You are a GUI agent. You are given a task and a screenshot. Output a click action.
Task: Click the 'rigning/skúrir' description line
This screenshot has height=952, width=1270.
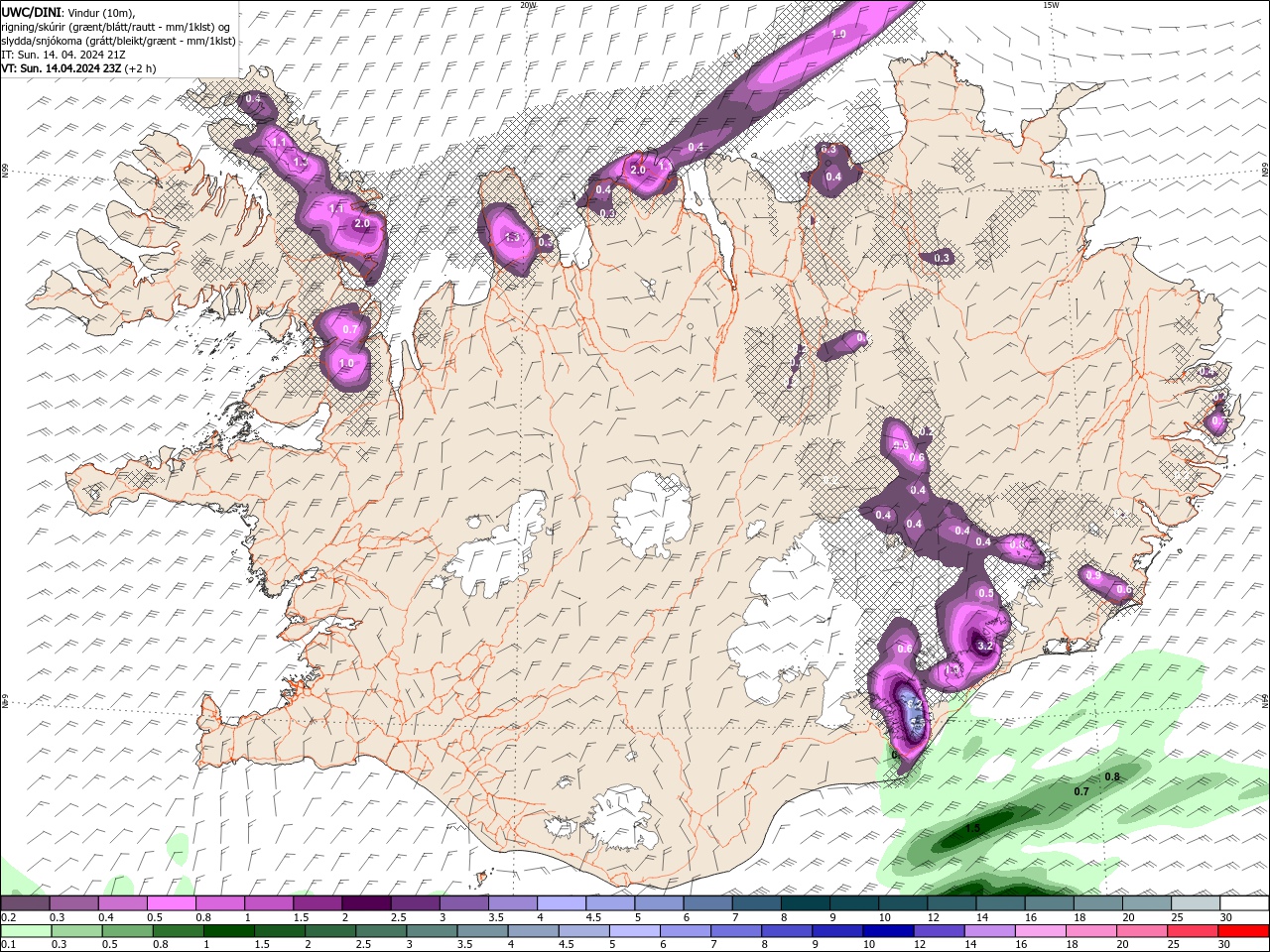click(x=115, y=27)
